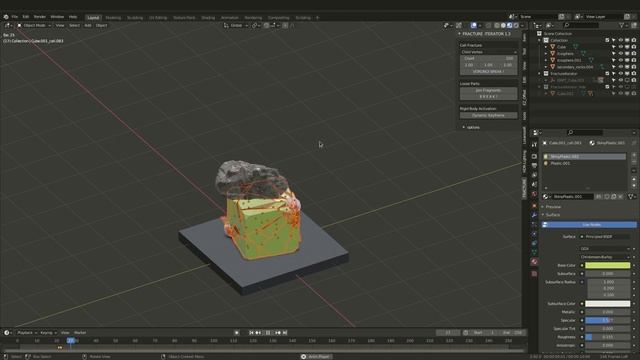Switch to the Modeling workspace tab
The image size is (640, 360).
click(113, 18)
